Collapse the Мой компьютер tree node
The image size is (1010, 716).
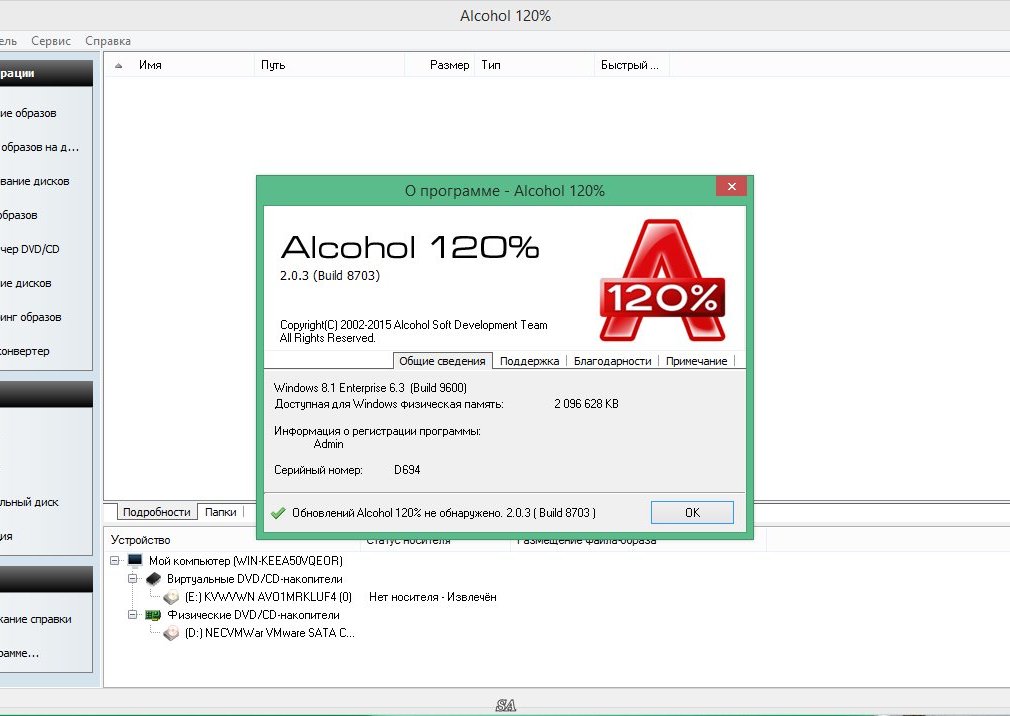click(x=115, y=561)
